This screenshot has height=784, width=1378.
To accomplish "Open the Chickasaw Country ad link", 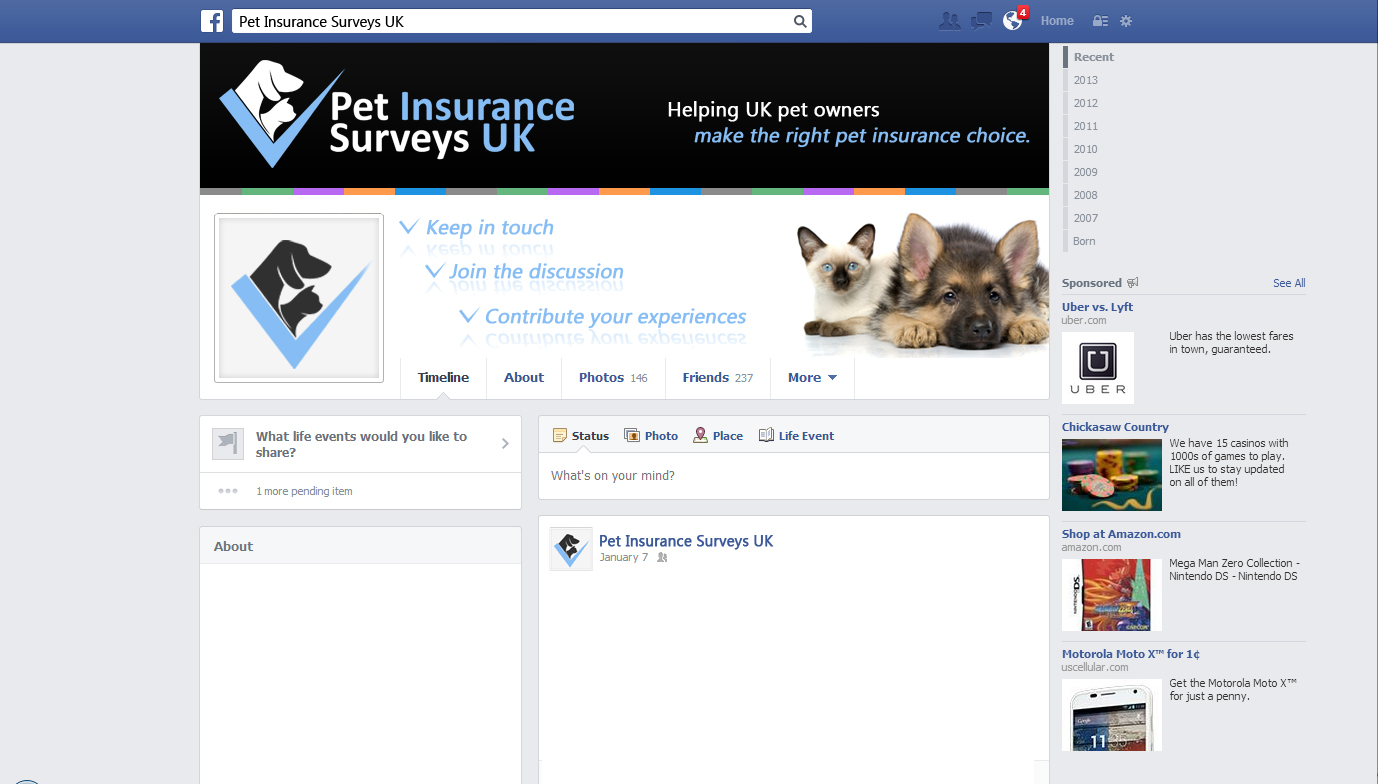I will coord(1115,427).
